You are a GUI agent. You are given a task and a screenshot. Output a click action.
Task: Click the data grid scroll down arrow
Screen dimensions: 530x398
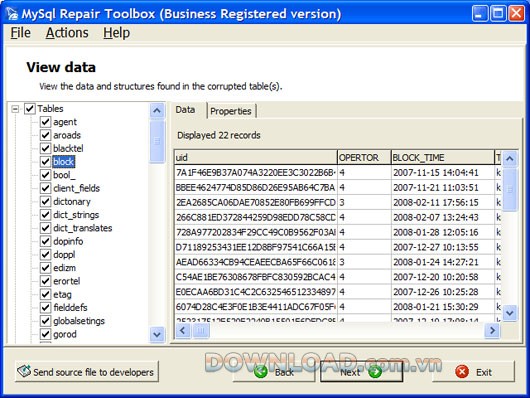pos(510,313)
